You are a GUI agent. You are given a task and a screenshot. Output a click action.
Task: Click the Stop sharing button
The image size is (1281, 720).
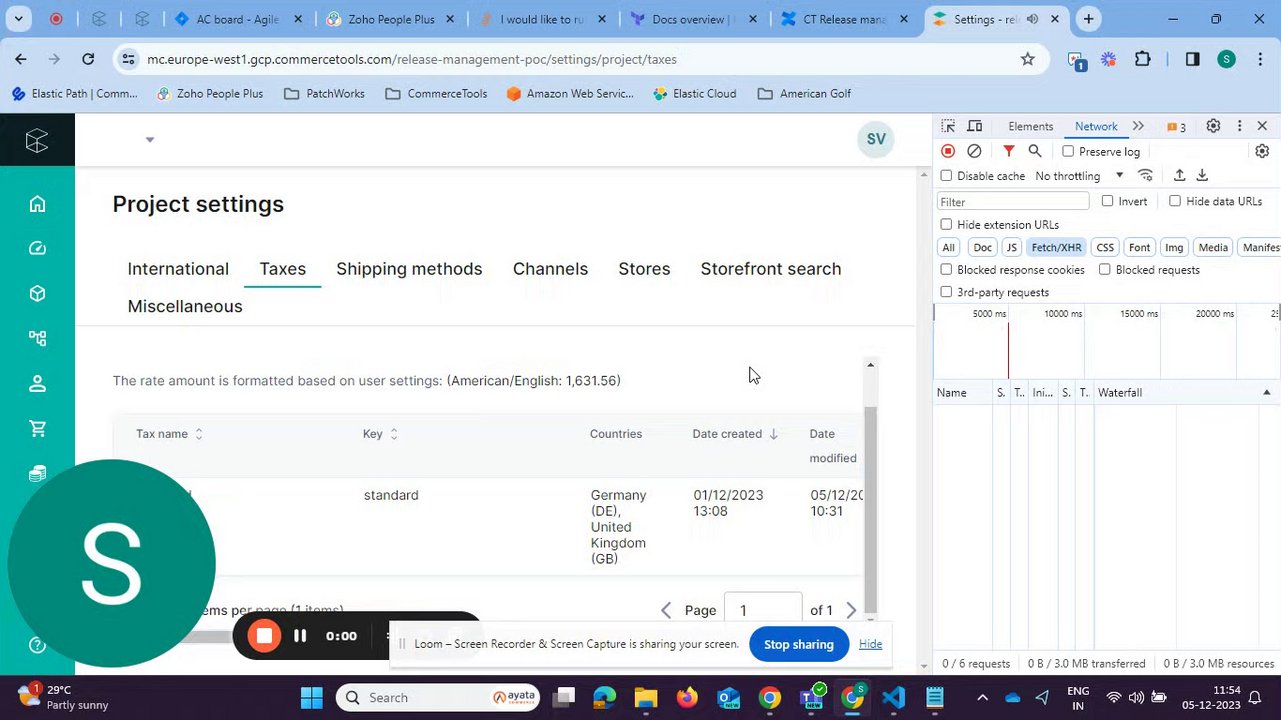(x=798, y=645)
